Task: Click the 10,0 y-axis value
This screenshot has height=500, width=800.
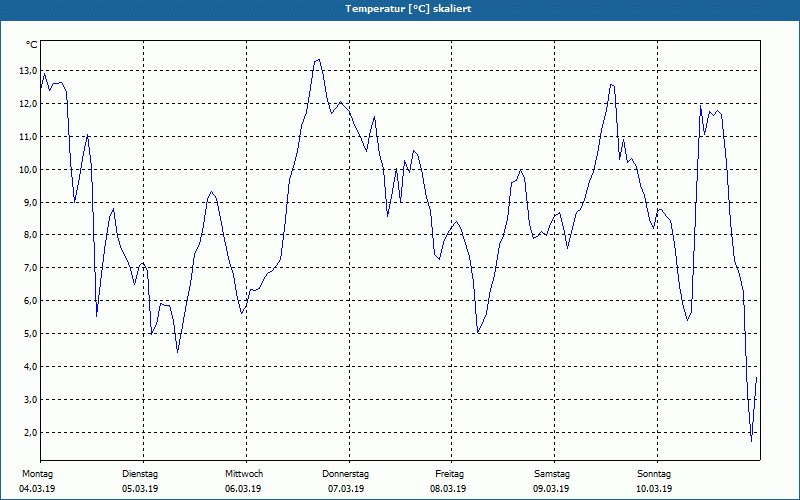Action: tap(28, 169)
